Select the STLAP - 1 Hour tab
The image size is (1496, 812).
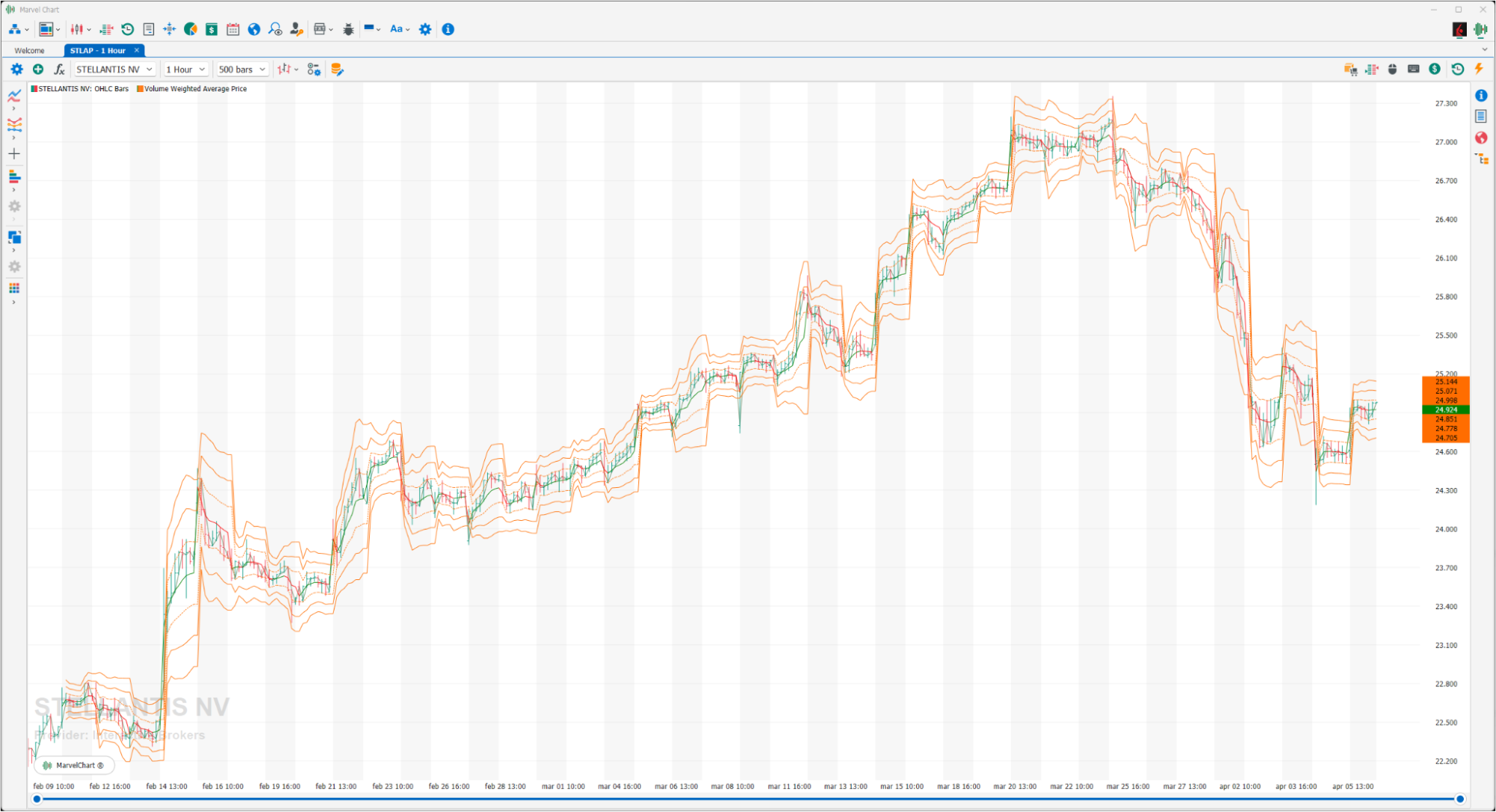(98, 51)
